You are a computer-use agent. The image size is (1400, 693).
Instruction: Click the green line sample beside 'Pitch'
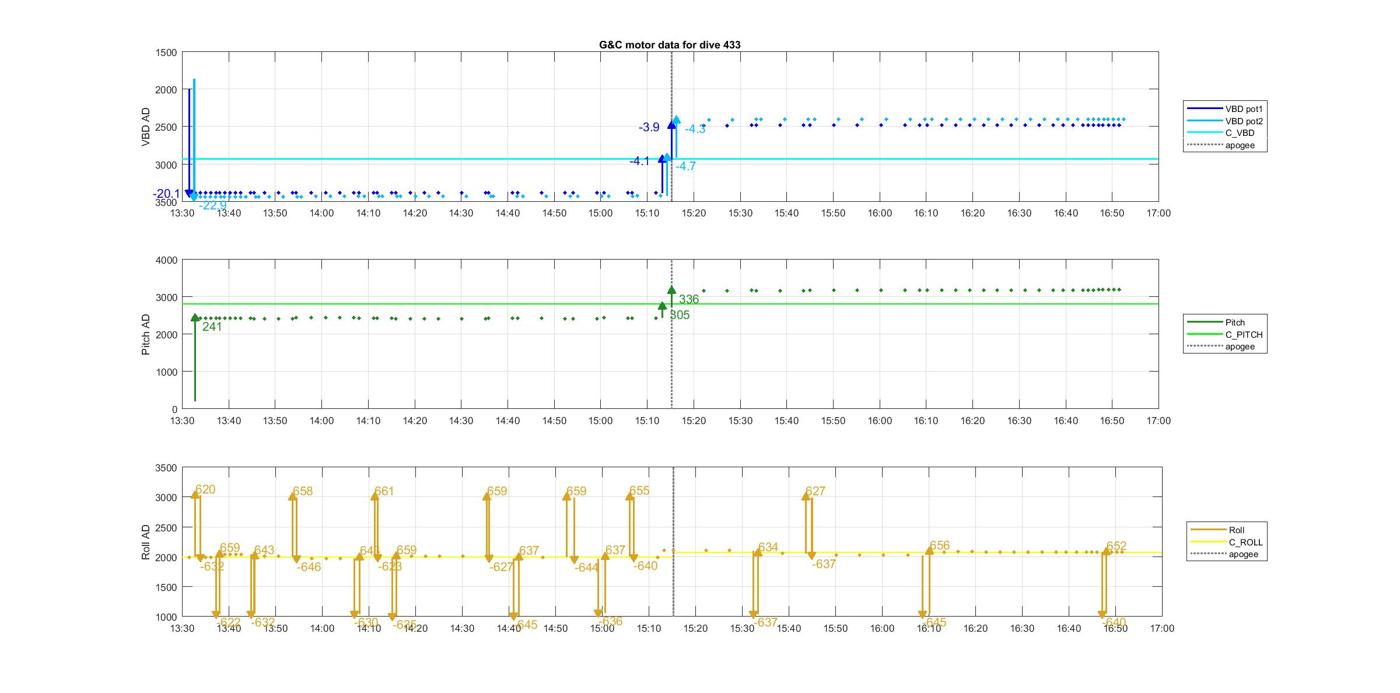(1204, 322)
